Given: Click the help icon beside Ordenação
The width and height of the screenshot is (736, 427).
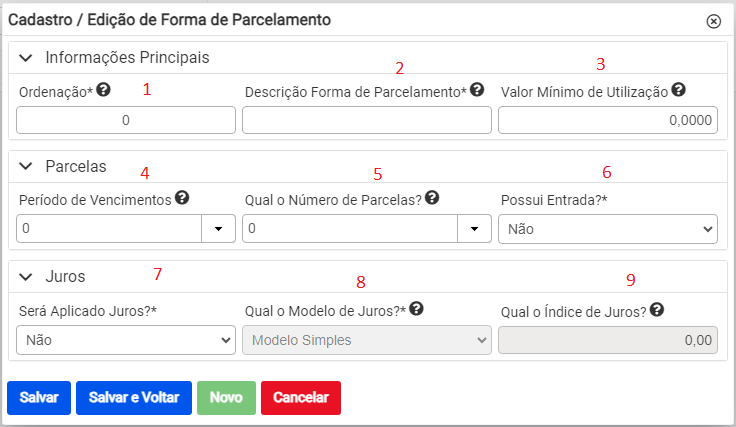Looking at the screenshot, I should 103,89.
